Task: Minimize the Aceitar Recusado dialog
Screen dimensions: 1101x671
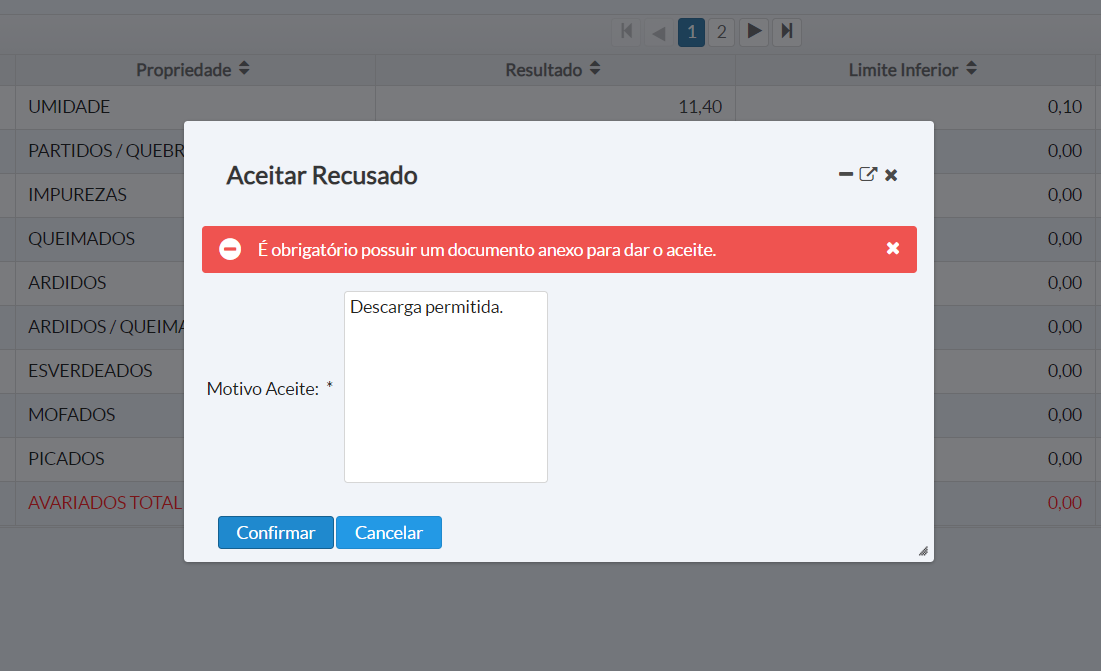Action: point(846,175)
